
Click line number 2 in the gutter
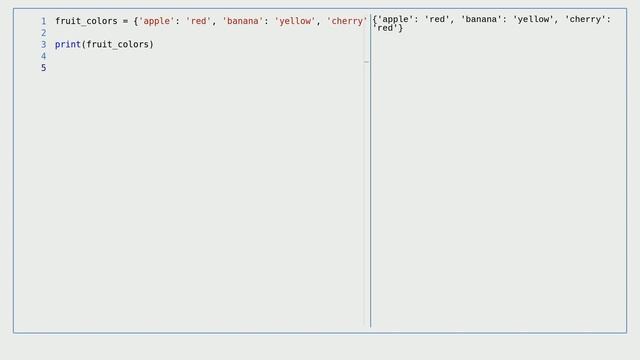(x=44, y=33)
